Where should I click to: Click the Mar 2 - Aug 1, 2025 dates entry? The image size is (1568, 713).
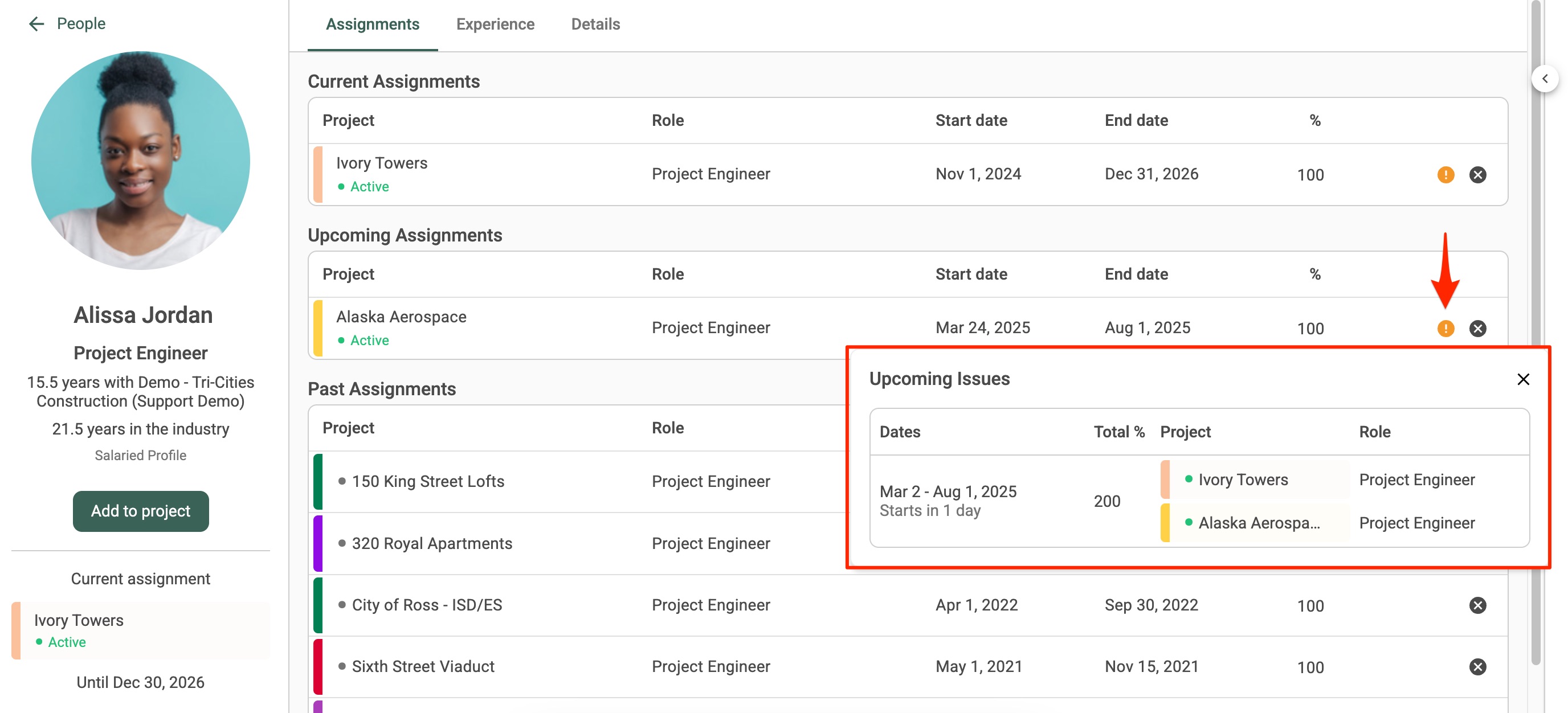pyautogui.click(x=948, y=491)
